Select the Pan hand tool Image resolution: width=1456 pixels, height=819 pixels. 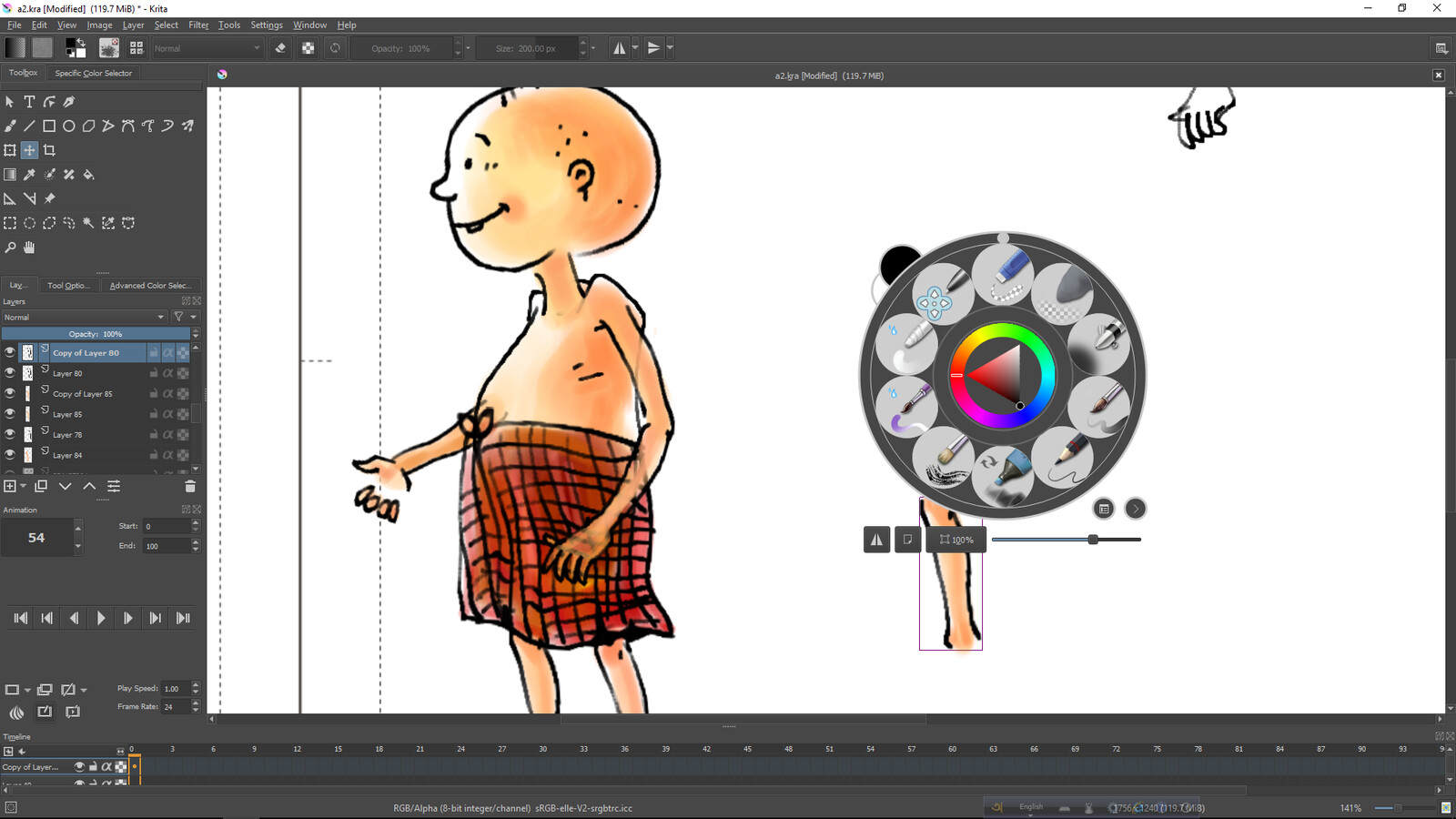pos(29,248)
